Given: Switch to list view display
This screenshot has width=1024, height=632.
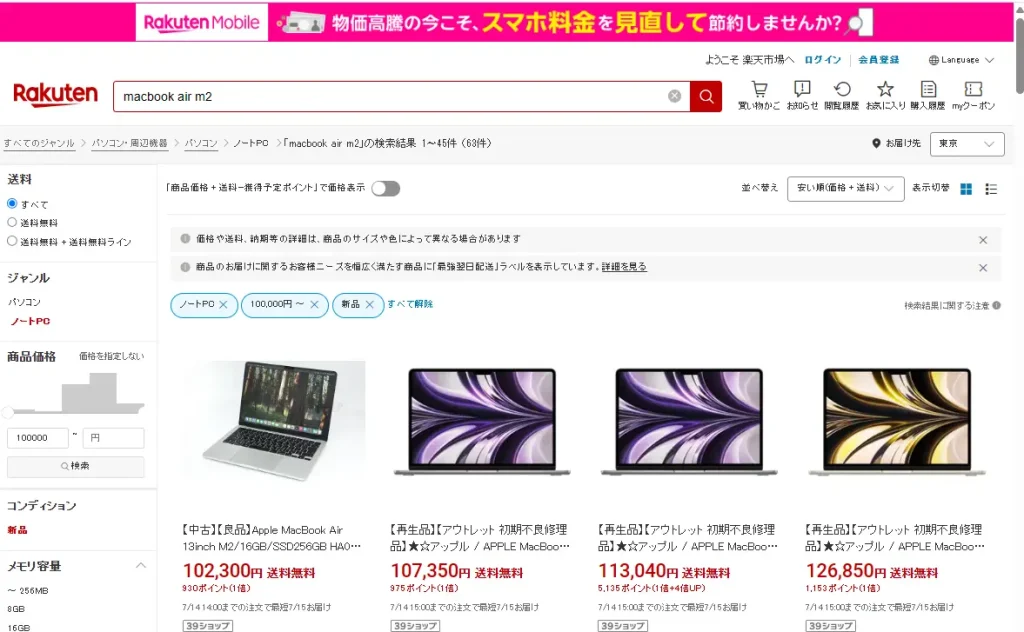Looking at the screenshot, I should point(991,189).
